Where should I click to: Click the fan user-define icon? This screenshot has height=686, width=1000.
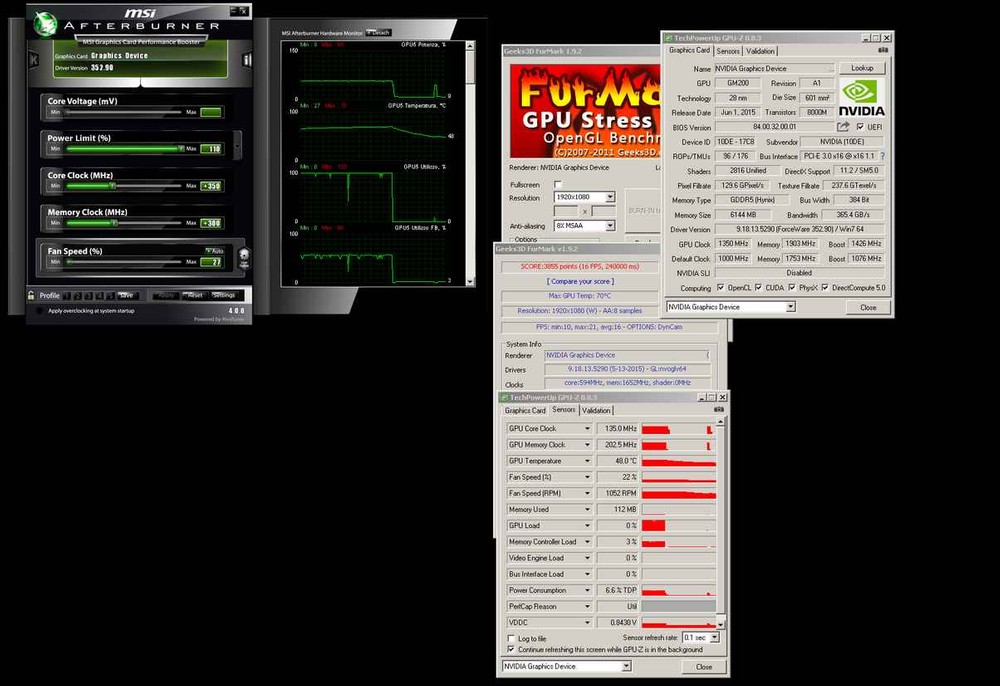[x=245, y=259]
